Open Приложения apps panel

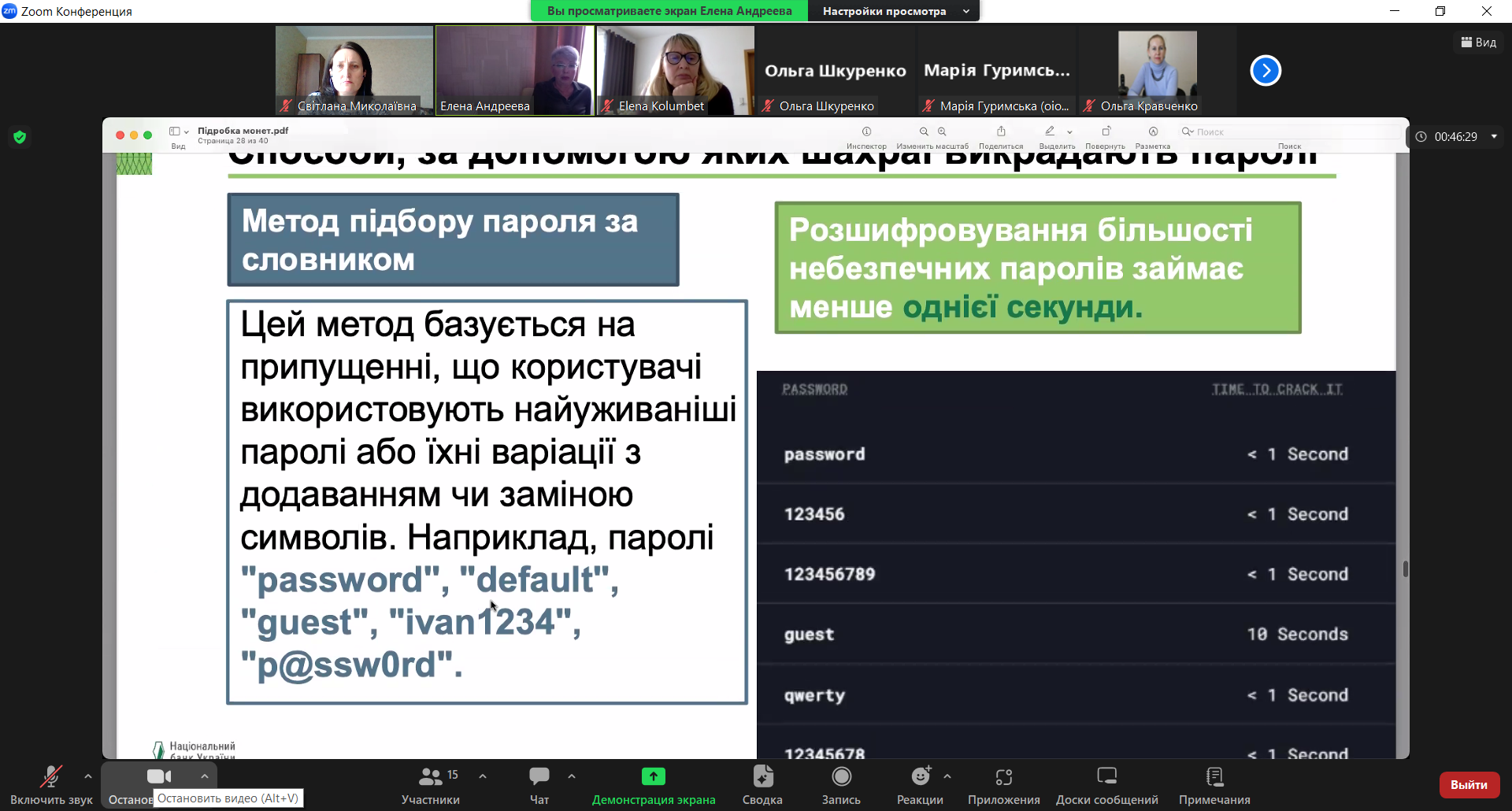coord(1004,785)
